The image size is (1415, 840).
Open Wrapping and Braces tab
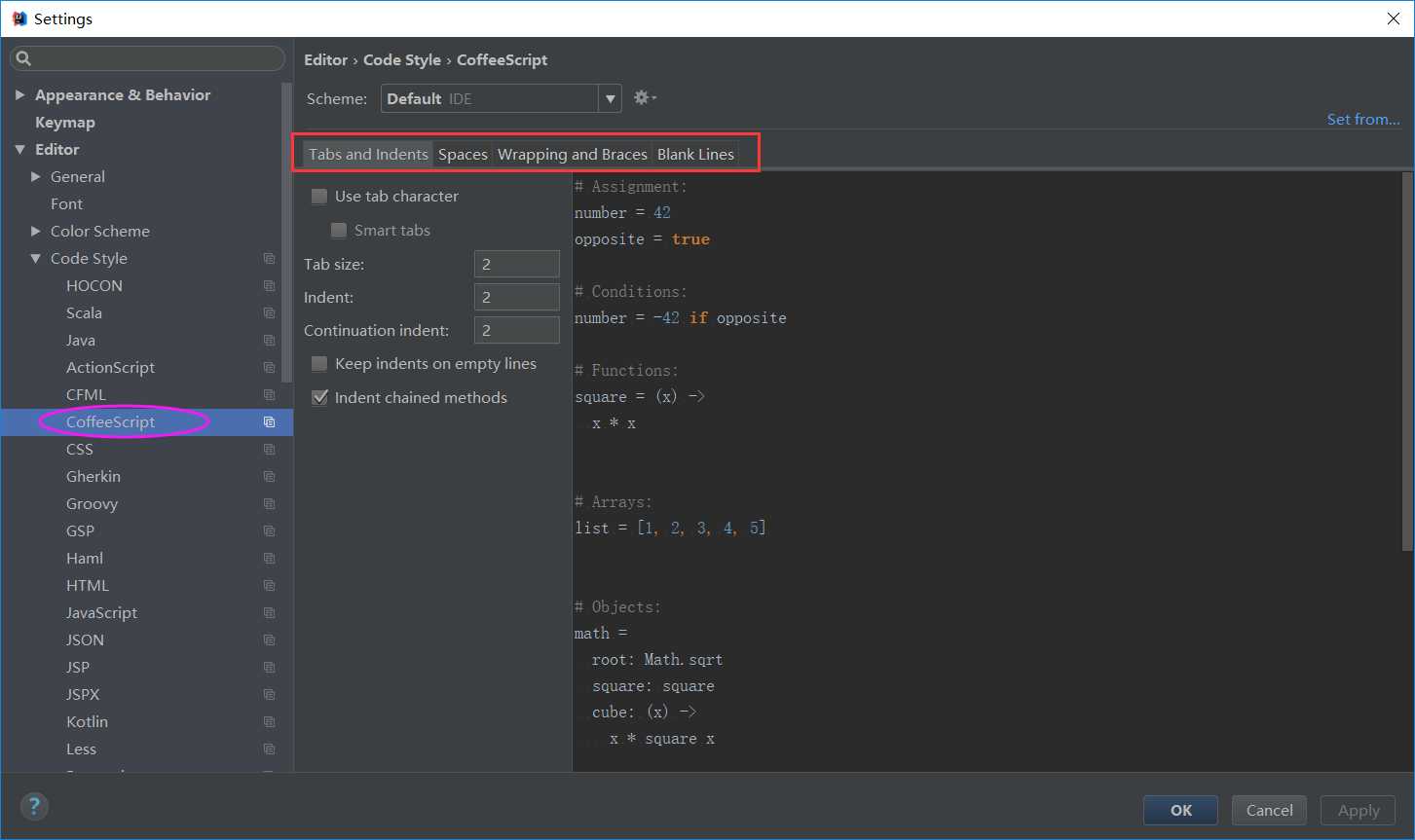click(x=573, y=154)
